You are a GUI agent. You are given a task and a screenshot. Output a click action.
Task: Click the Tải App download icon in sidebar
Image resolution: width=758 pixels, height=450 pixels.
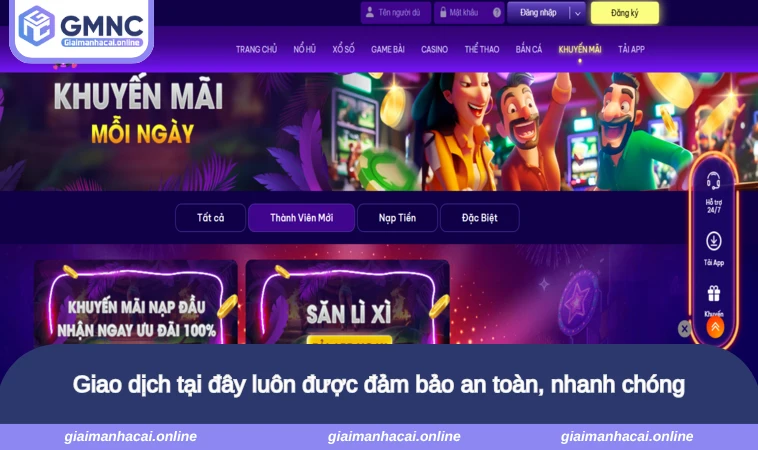[x=714, y=241]
